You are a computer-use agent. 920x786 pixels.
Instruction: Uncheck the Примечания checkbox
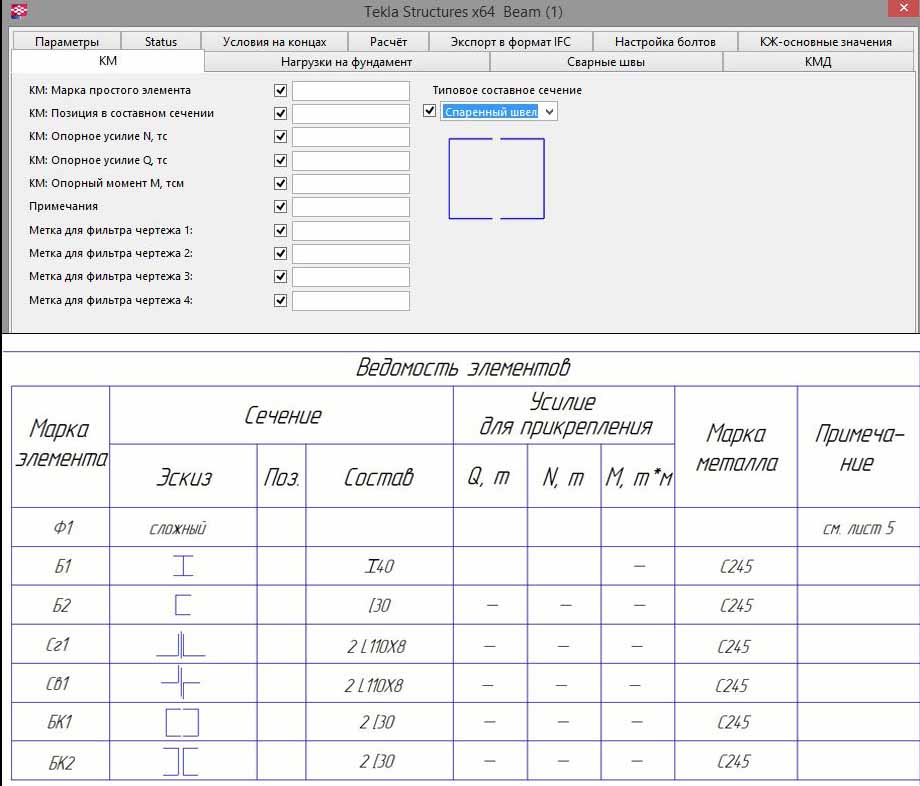click(x=280, y=207)
